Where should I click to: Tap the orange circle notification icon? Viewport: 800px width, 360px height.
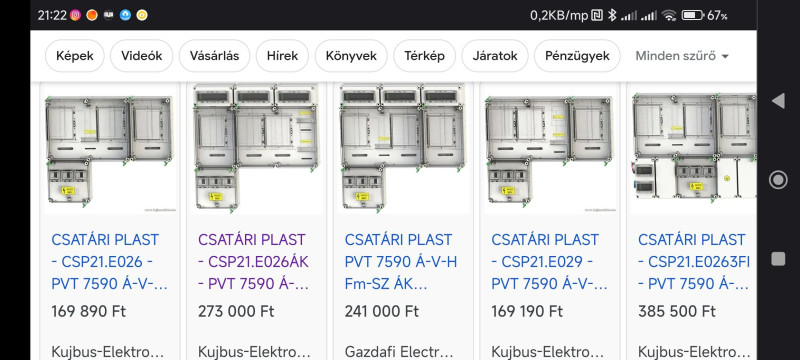92,15
